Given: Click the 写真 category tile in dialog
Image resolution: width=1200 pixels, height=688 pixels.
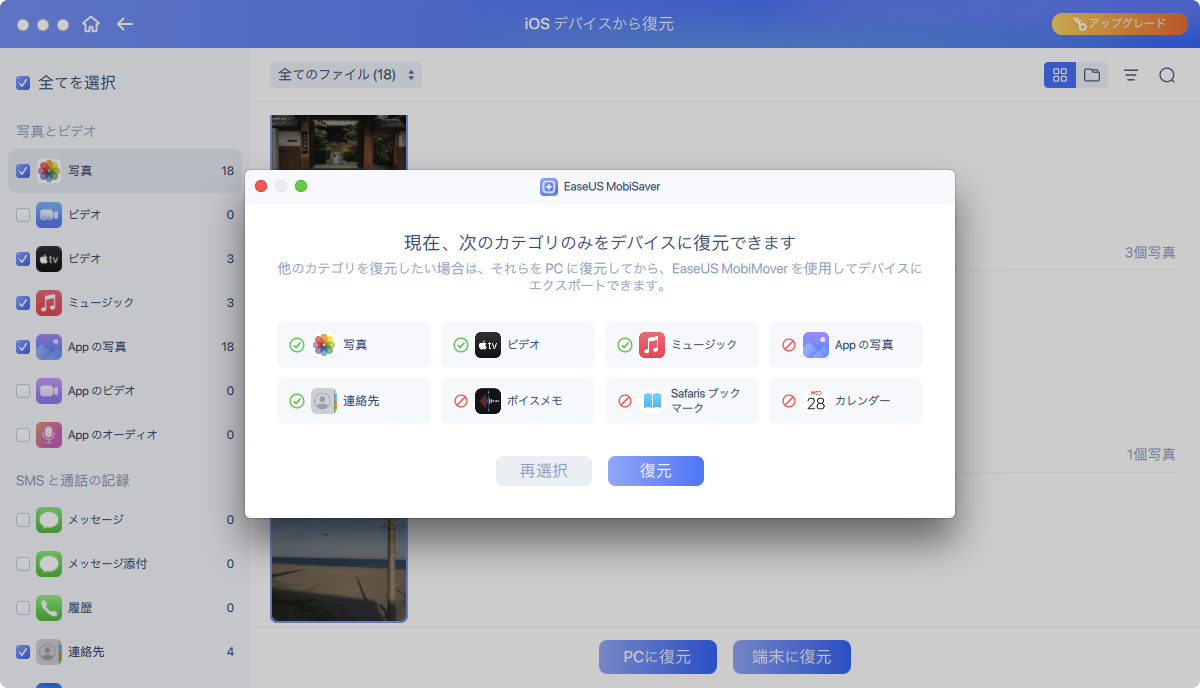Looking at the screenshot, I should click(354, 345).
